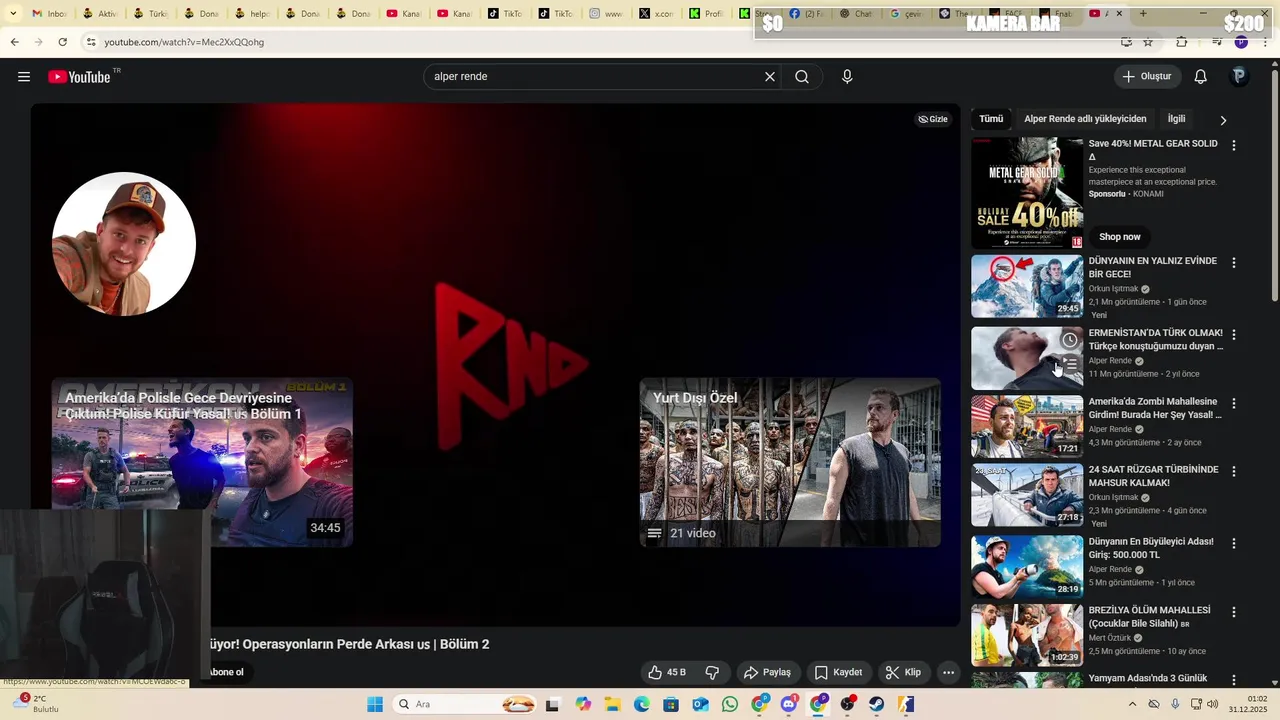
Task: Click the search magnifier button
Action: [802, 77]
